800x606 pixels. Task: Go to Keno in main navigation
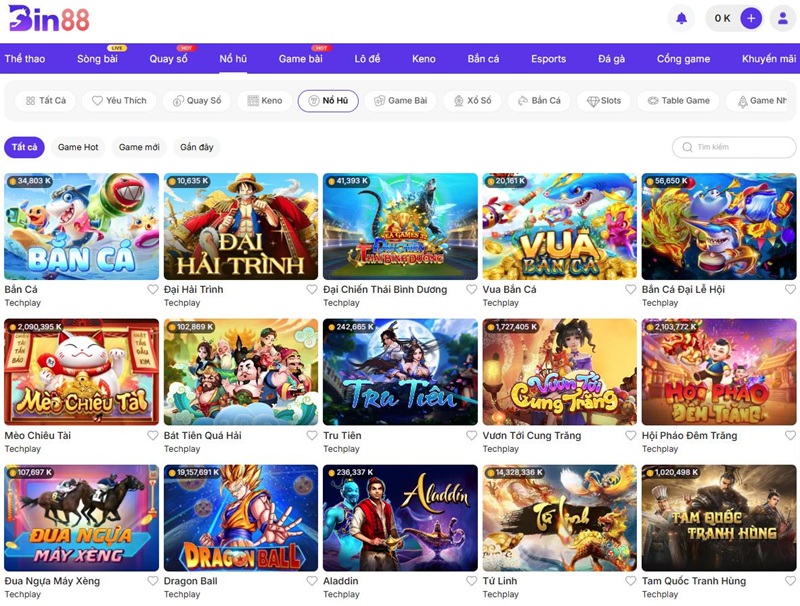423,59
